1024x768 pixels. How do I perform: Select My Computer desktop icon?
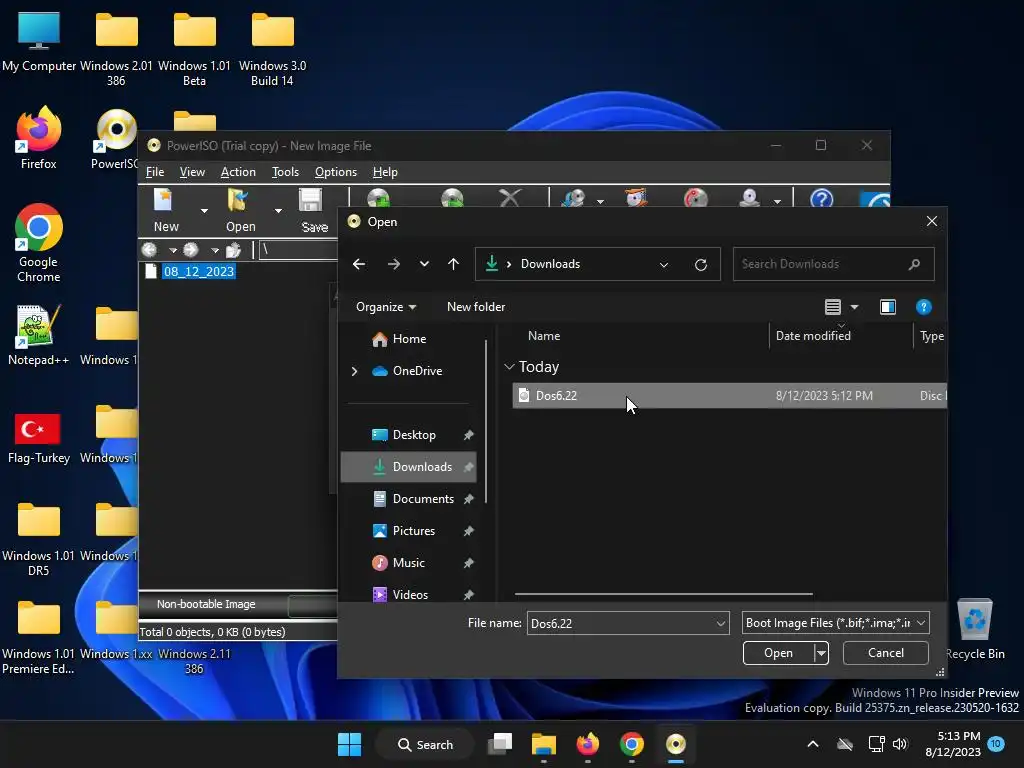pyautogui.click(x=39, y=40)
